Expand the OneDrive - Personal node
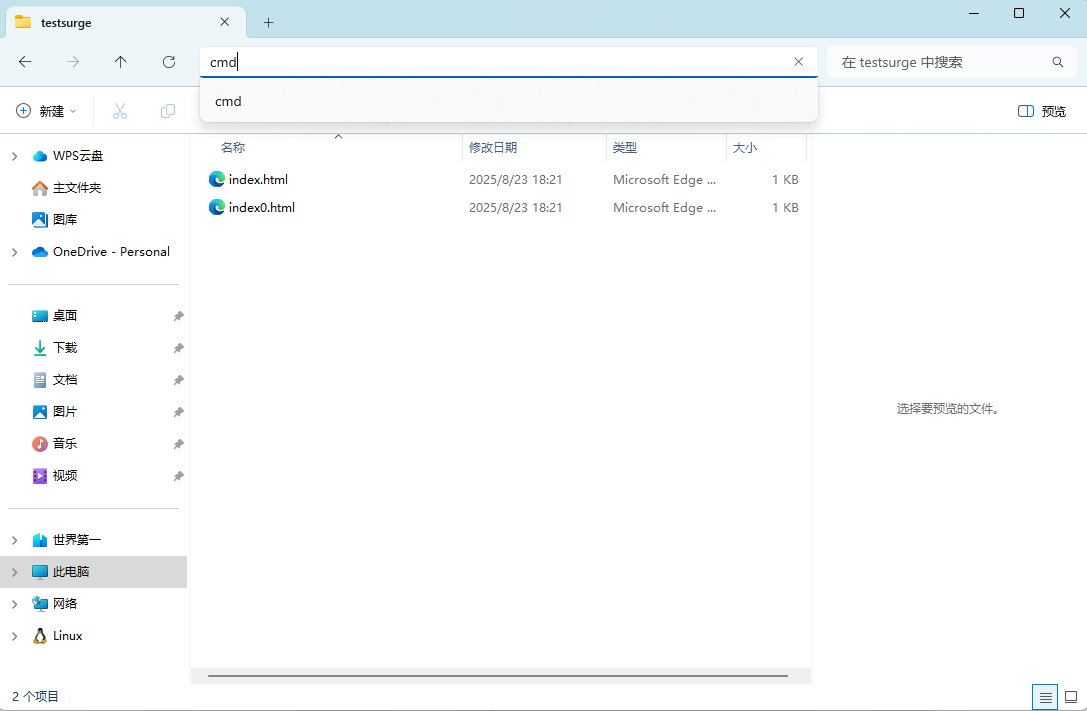 [14, 252]
